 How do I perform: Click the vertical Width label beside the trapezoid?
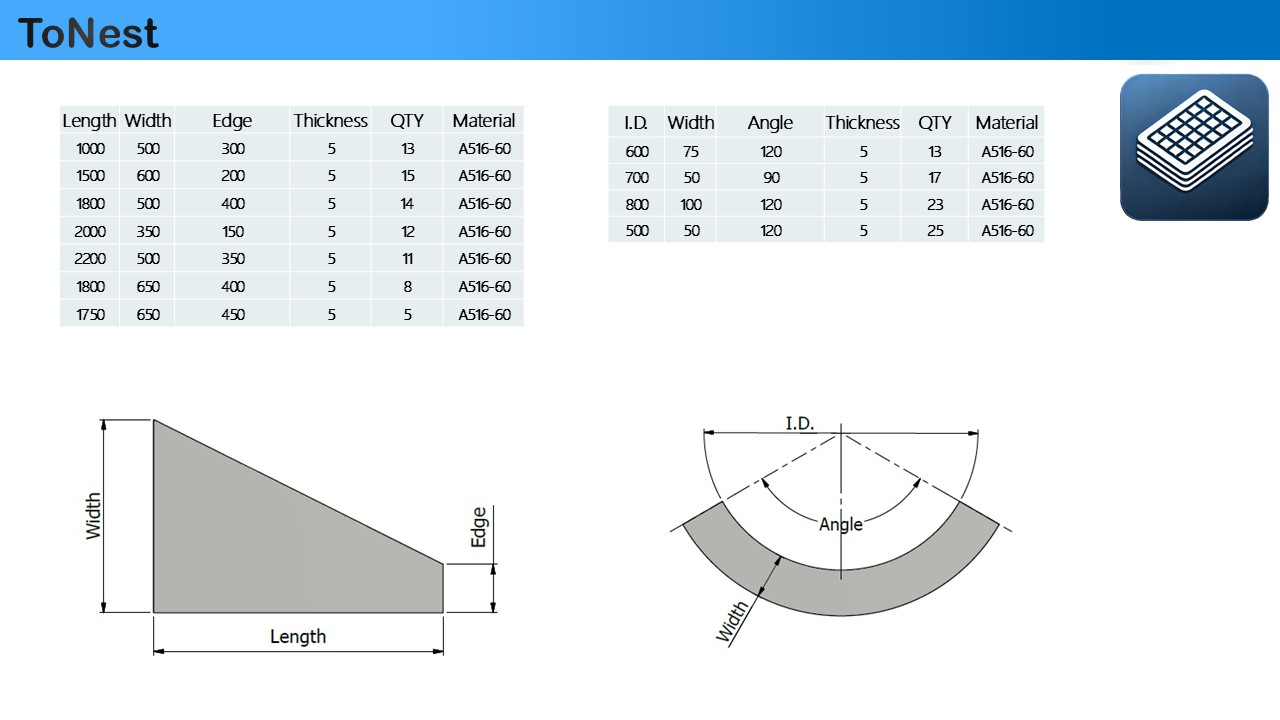(93, 516)
